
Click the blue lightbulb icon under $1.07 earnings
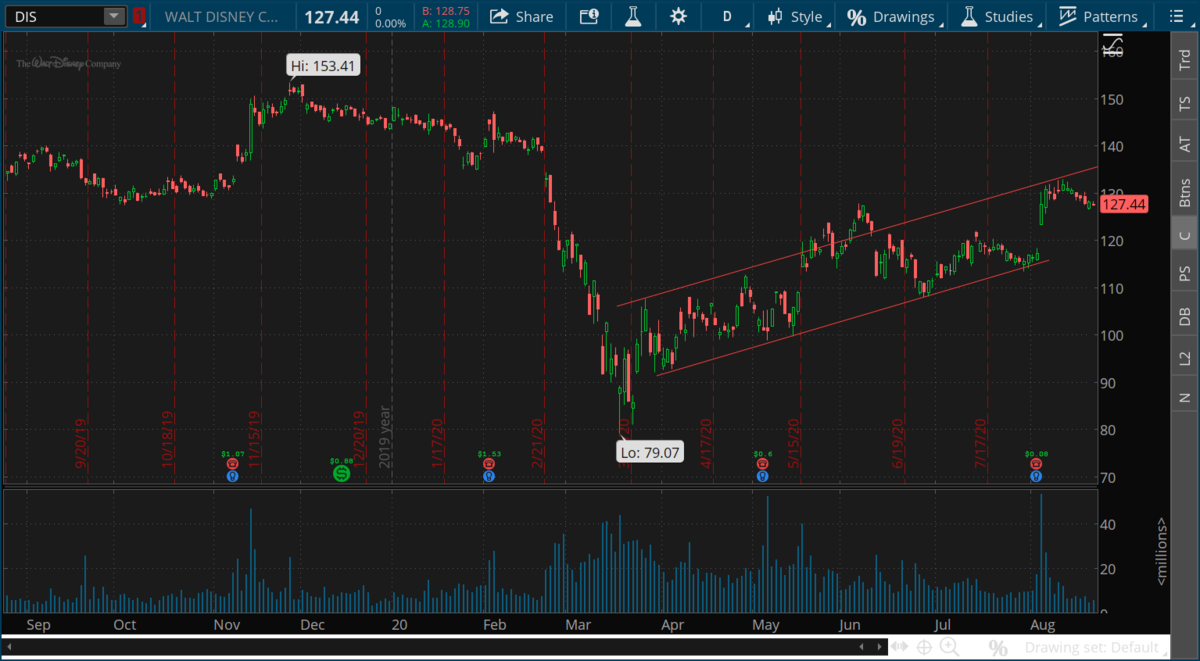click(x=232, y=476)
